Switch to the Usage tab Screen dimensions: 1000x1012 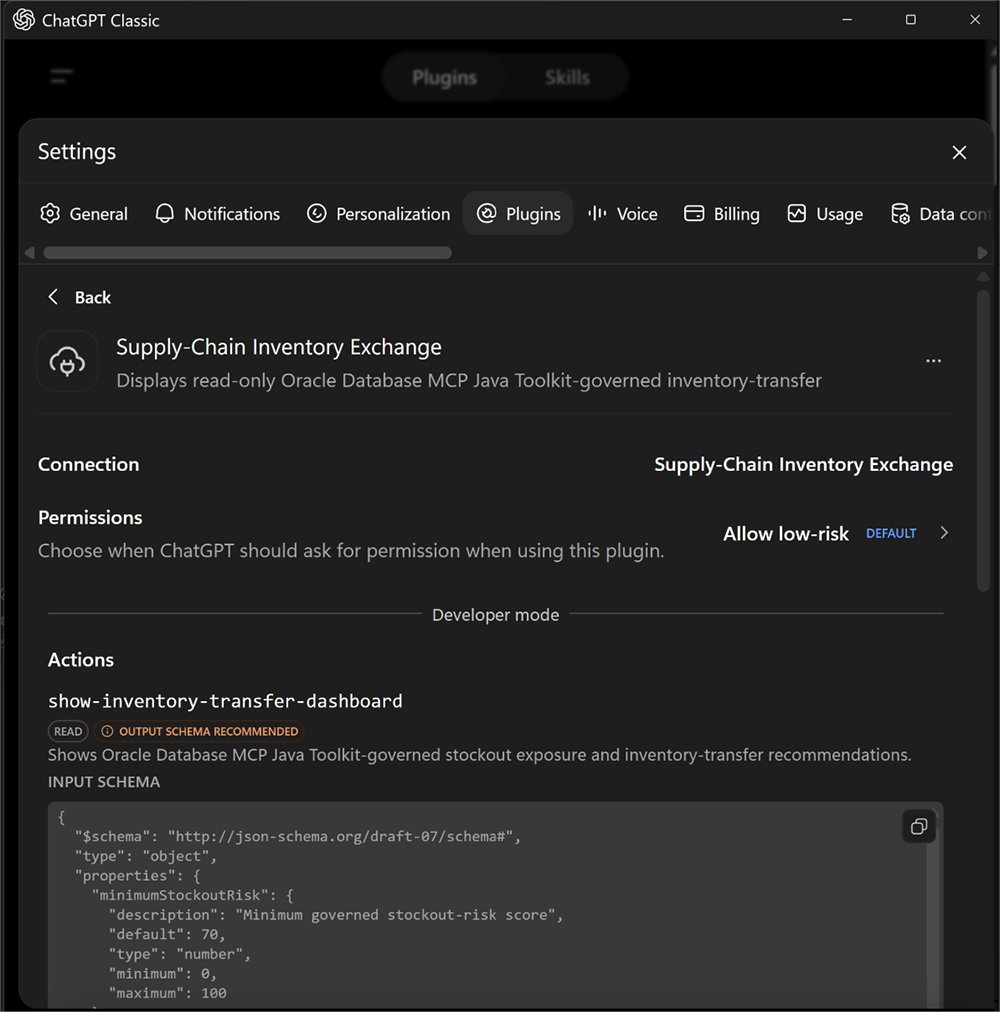pos(825,214)
